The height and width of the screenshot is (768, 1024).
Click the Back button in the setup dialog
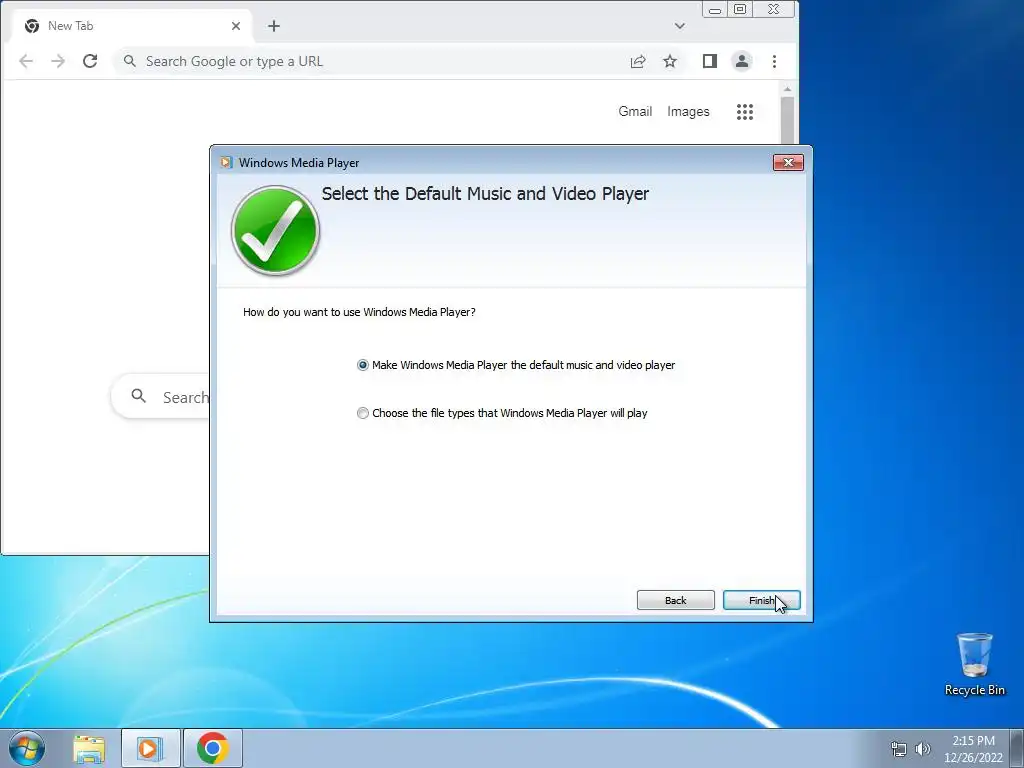click(x=675, y=600)
